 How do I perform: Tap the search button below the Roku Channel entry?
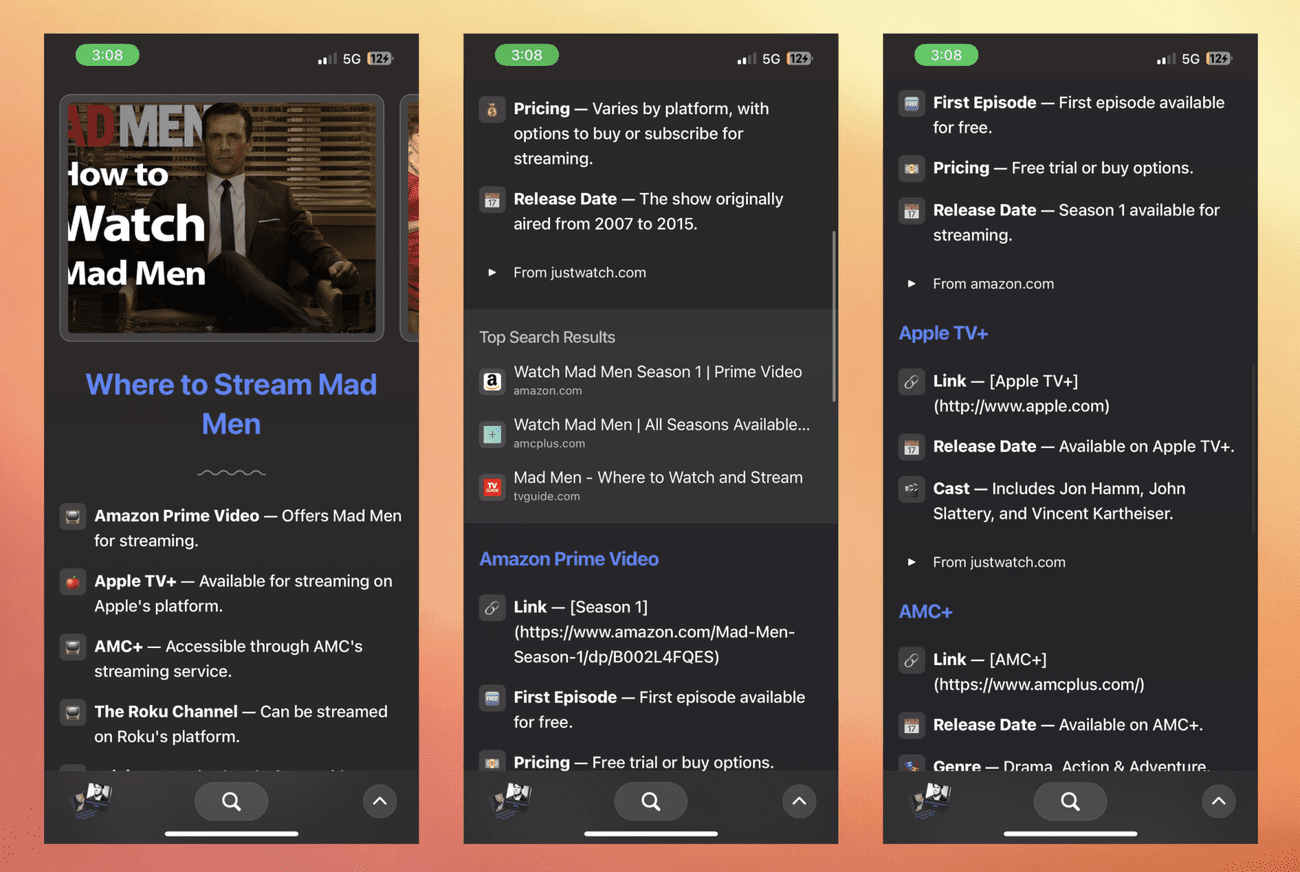click(231, 801)
